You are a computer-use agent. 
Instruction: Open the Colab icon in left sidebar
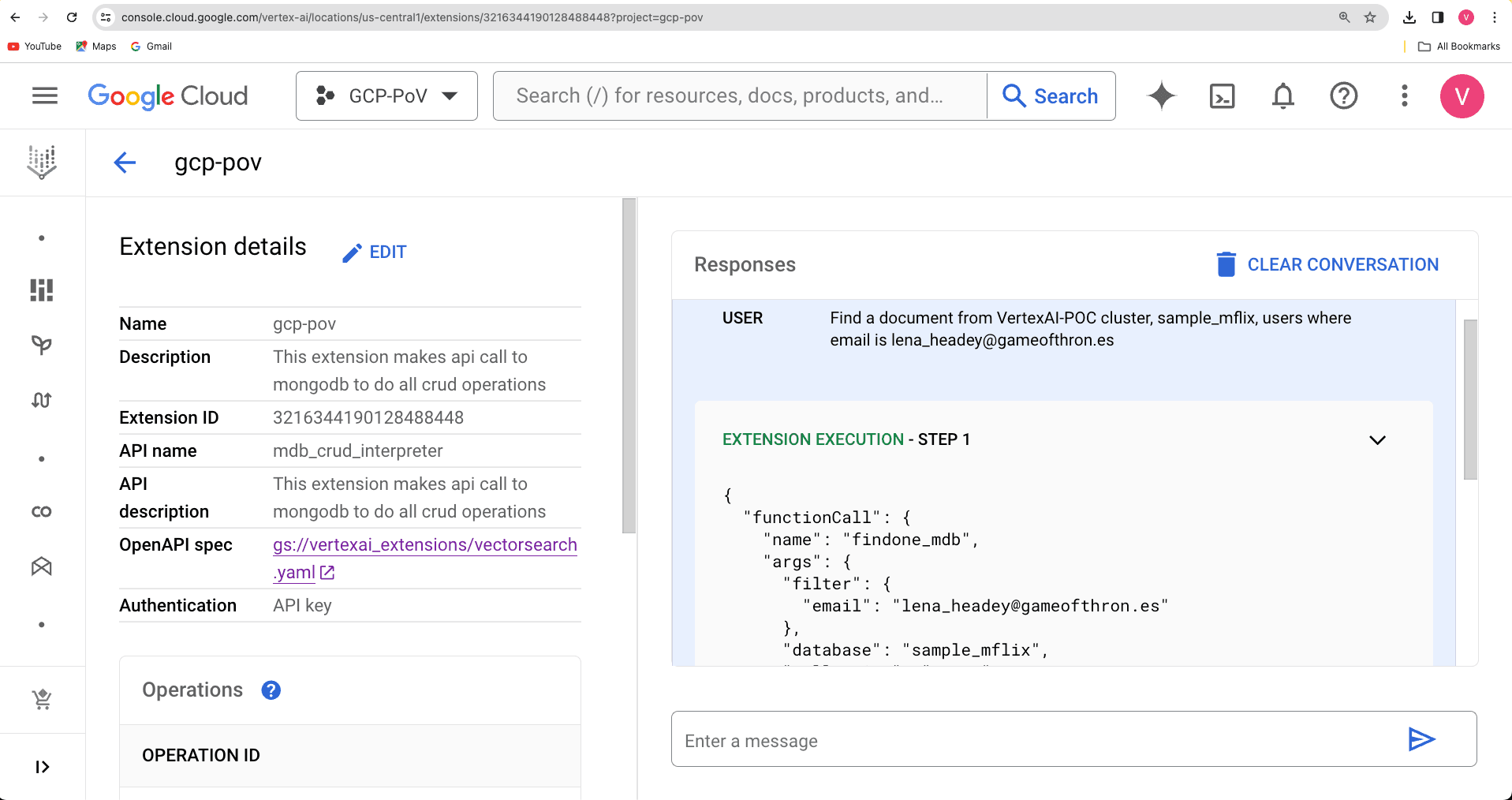[x=42, y=511]
